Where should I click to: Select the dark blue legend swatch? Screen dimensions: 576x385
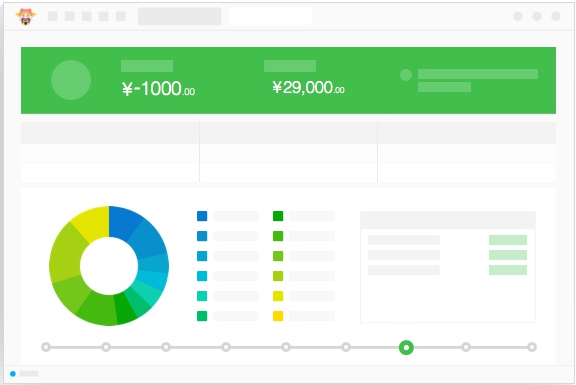tap(202, 216)
